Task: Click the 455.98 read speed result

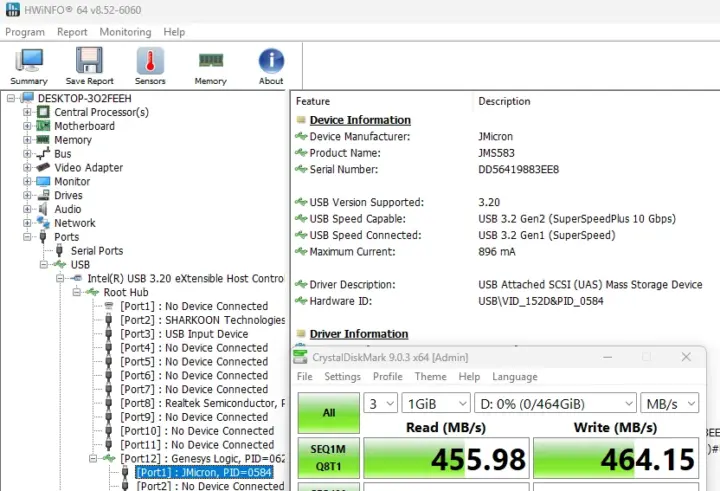Action: 446,458
